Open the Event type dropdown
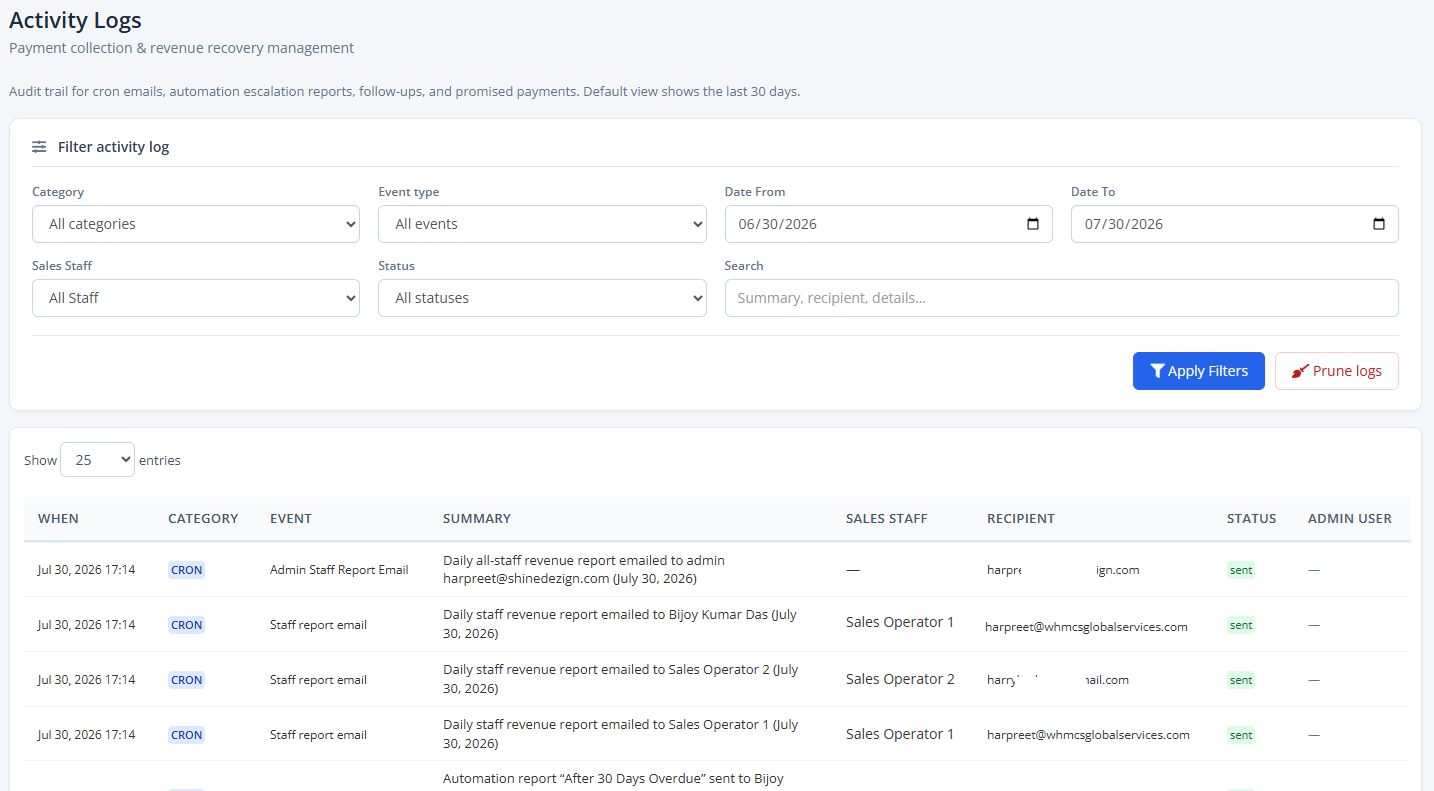 [x=542, y=224]
